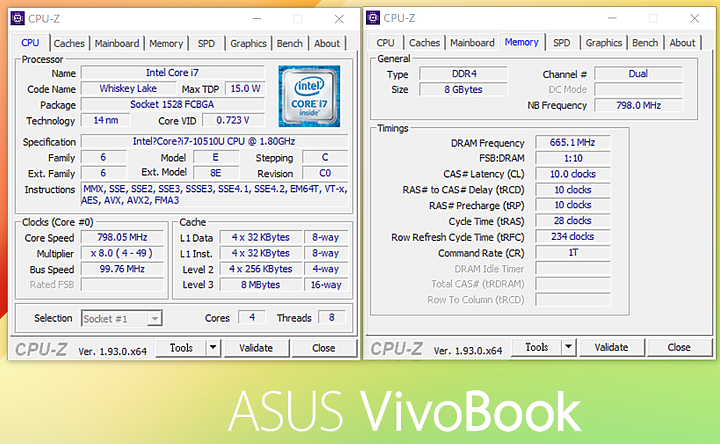Viewport: 720px width, 444px height.
Task: Click Validate button in right window
Action: click(612, 347)
